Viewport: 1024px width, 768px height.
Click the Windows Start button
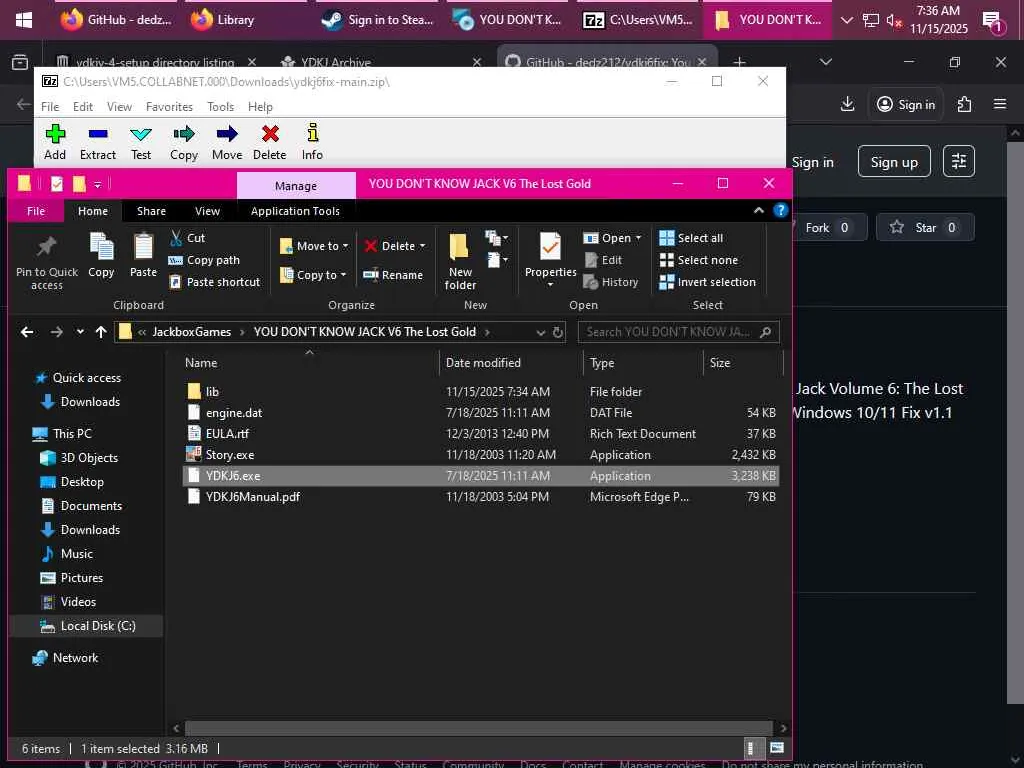point(24,20)
